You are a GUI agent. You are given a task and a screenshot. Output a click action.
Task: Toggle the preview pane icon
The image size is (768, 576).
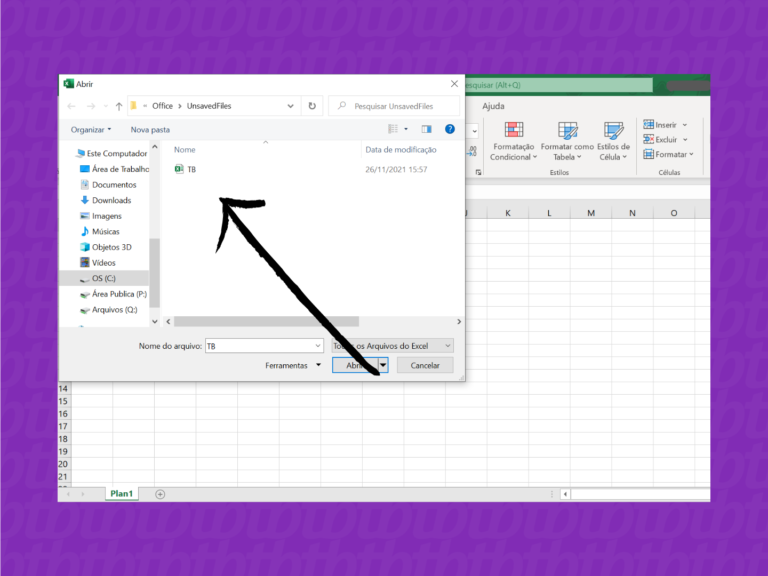tap(426, 129)
